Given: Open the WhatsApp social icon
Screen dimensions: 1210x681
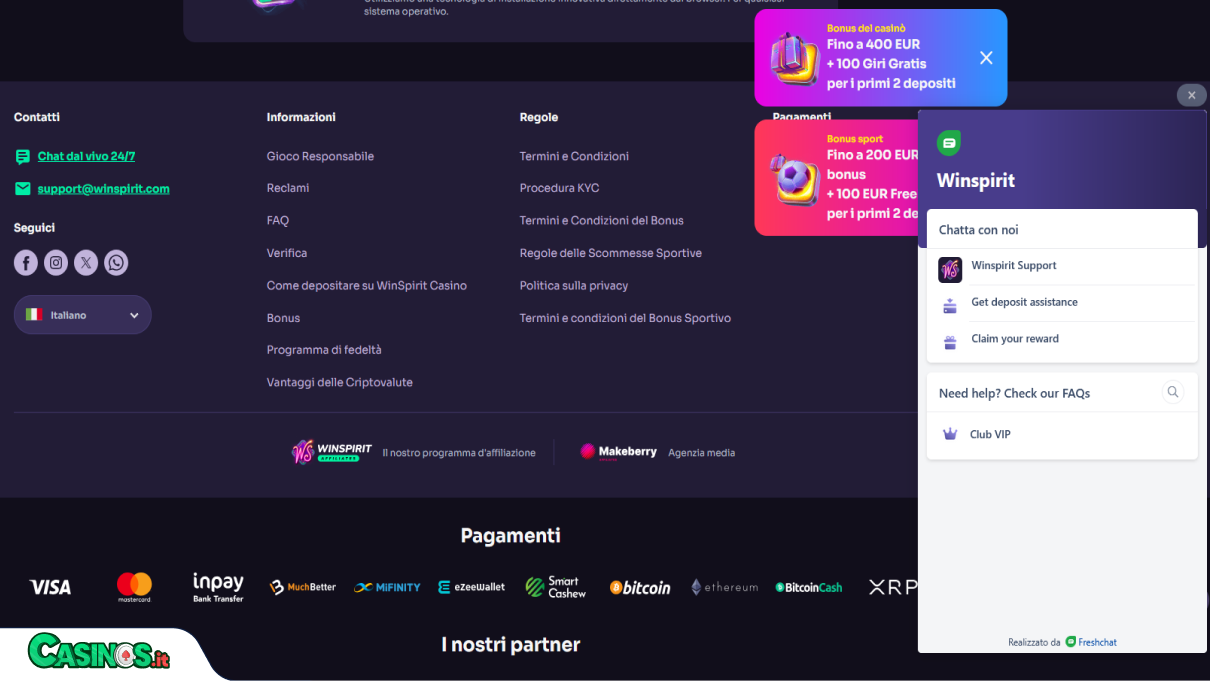Looking at the screenshot, I should pos(116,263).
